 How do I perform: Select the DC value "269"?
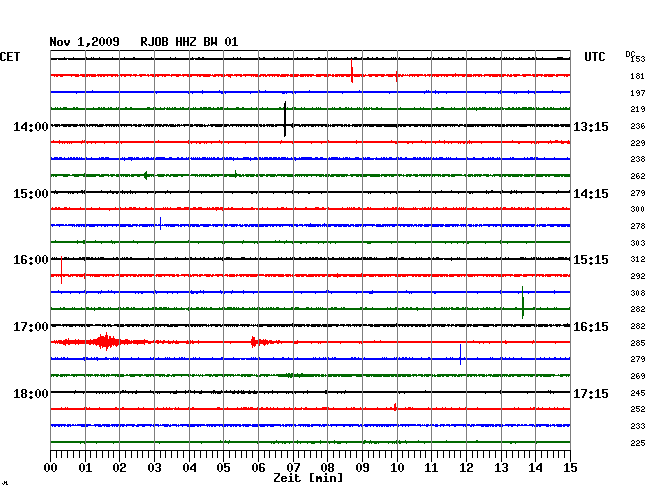638,376
